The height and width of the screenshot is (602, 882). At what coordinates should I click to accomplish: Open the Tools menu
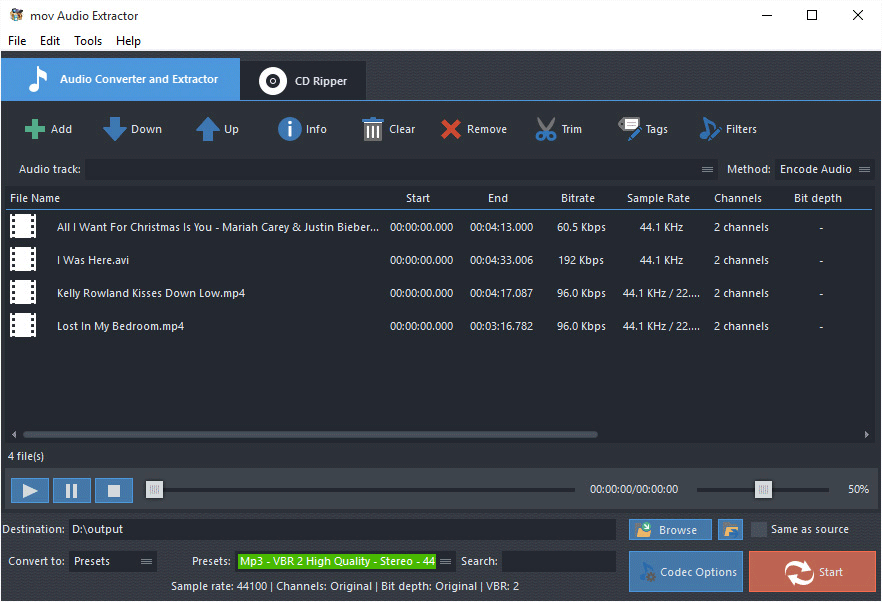[x=87, y=41]
